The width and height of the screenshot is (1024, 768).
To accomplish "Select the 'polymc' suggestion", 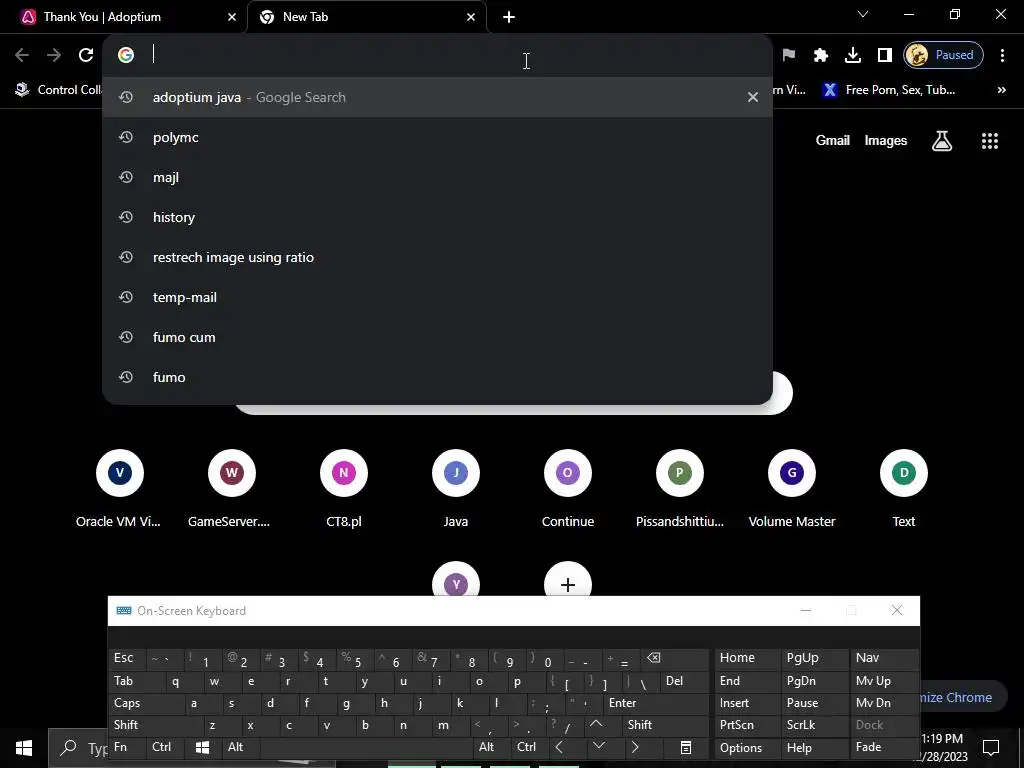I will [x=438, y=137].
